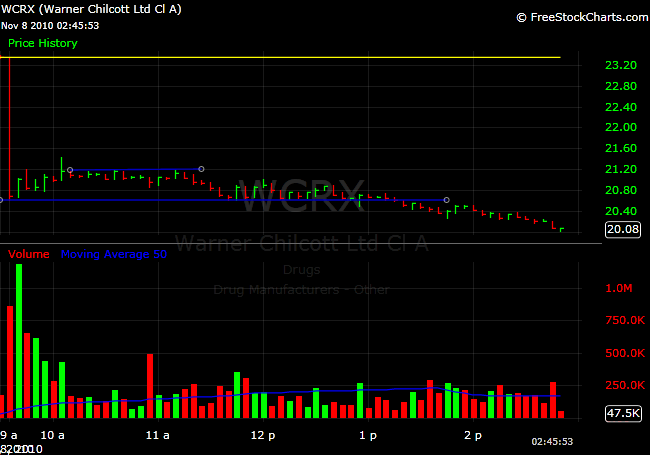
Task: Click the 1.0M volume axis label
Action: click(618, 288)
